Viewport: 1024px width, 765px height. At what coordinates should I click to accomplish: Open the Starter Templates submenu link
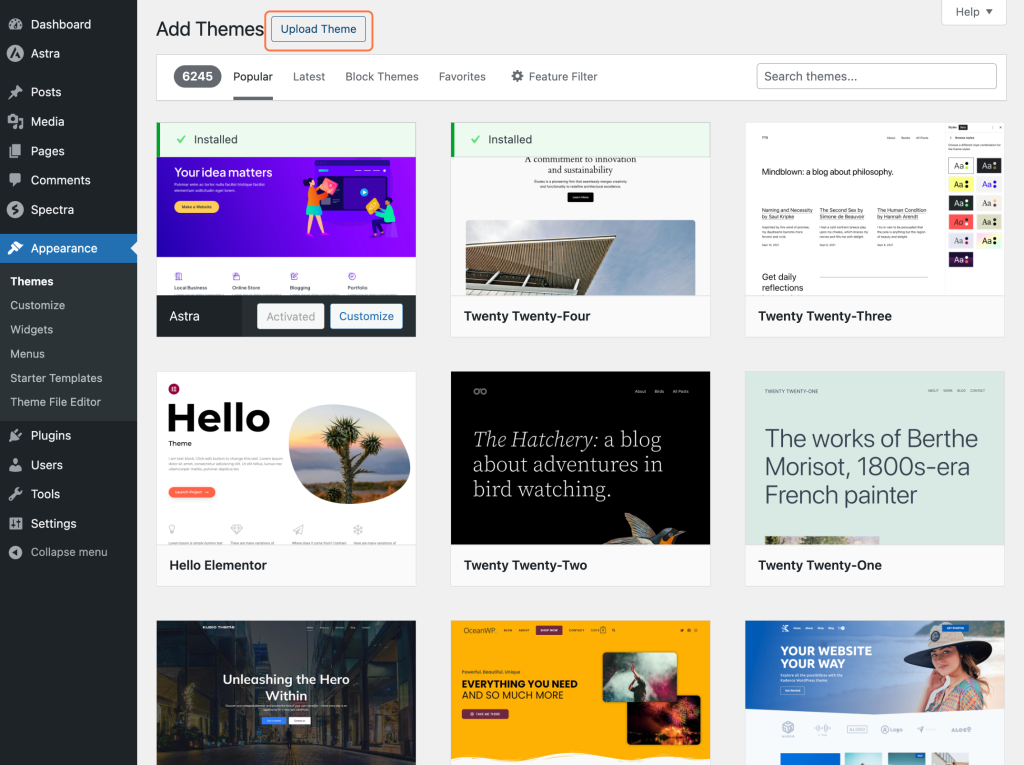[x=56, y=378]
